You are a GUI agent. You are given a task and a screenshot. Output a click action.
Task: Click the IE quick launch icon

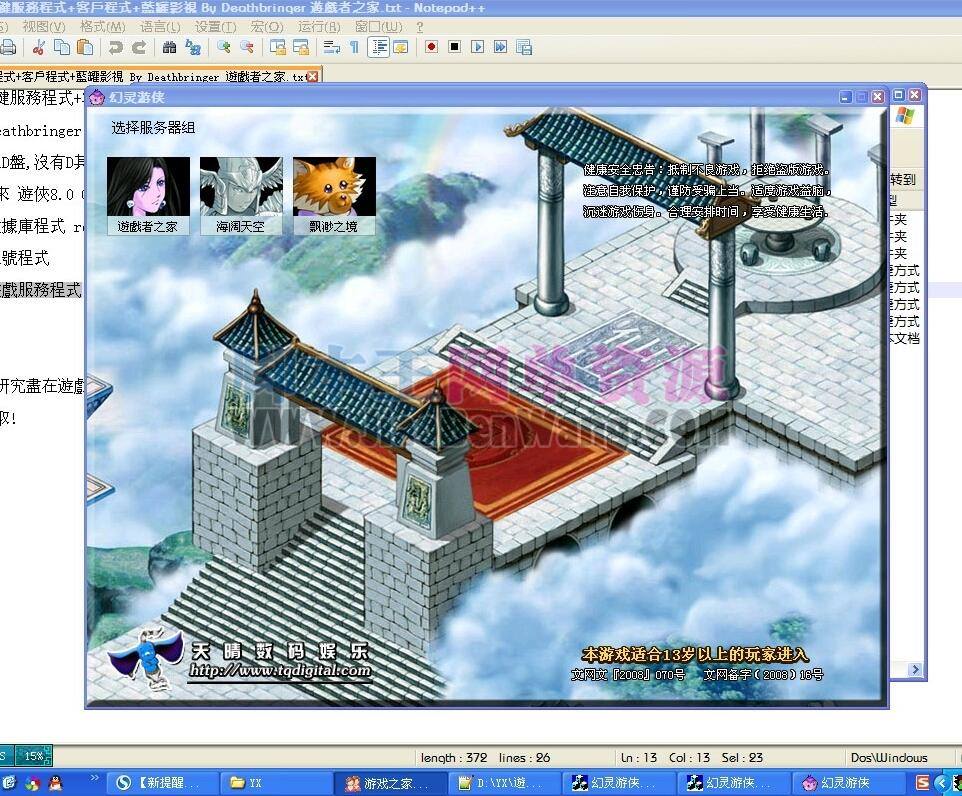pyautogui.click(x=10, y=782)
